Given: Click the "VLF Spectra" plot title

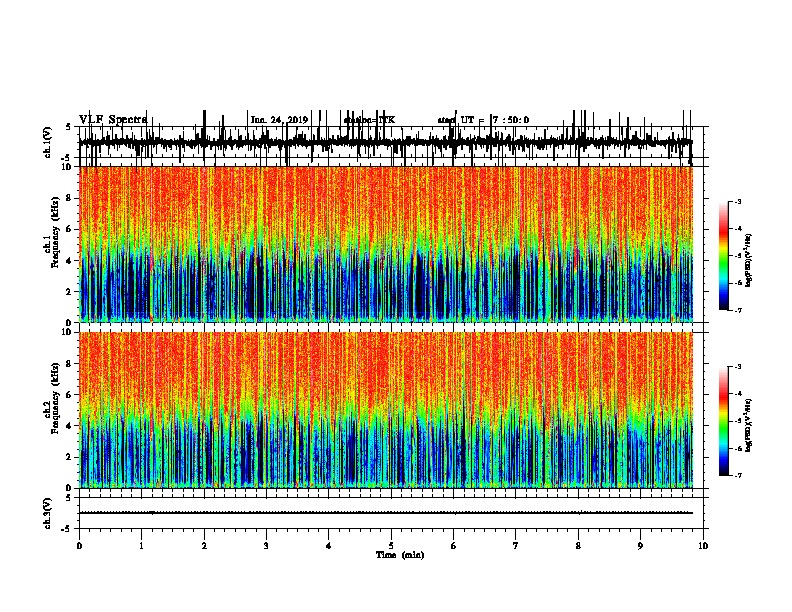Looking at the screenshot, I should point(113,119).
